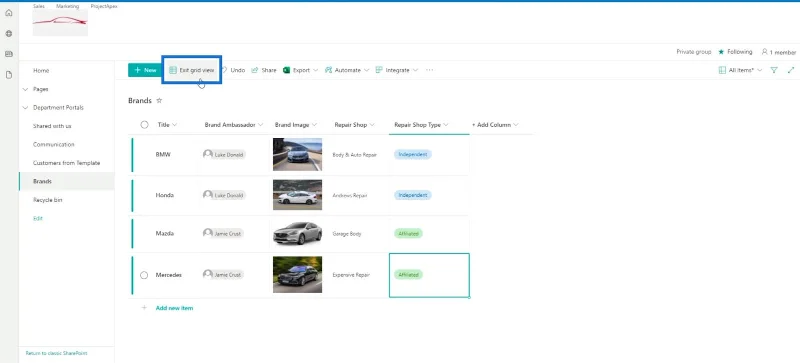Expand the Export dropdown
This screenshot has height=363, width=800.
[x=316, y=70]
